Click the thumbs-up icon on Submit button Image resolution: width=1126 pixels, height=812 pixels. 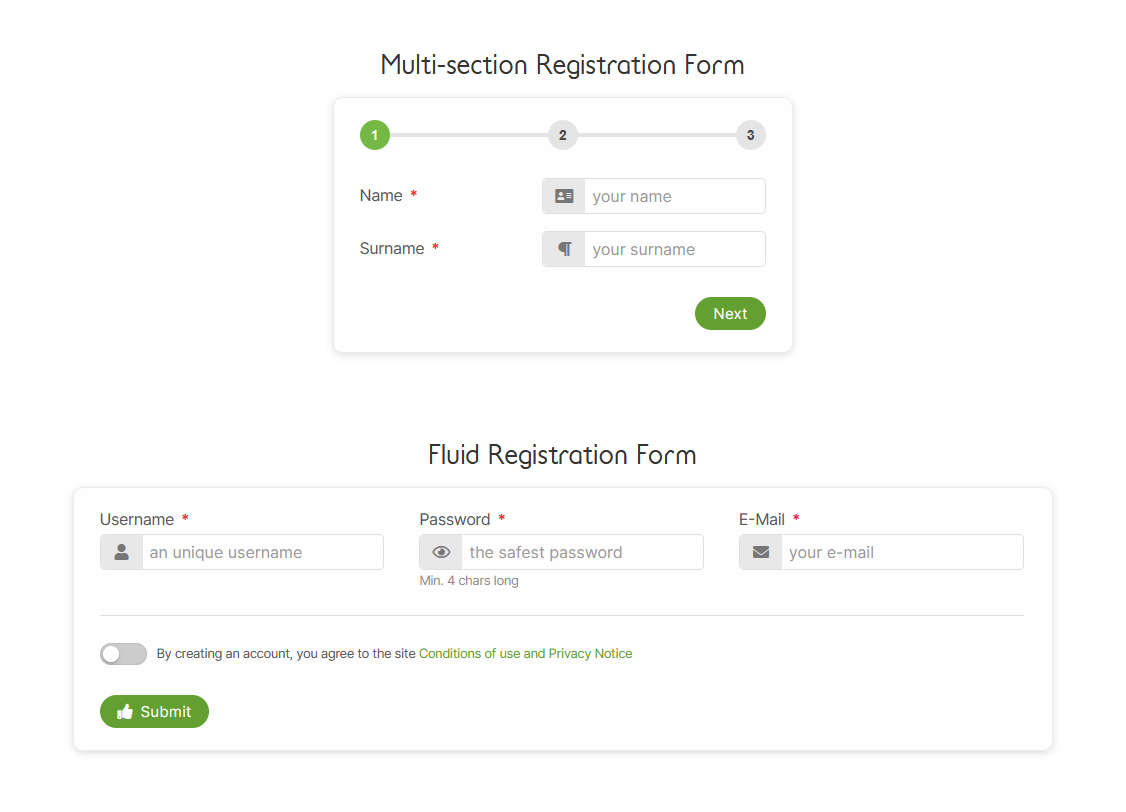pyautogui.click(x=125, y=711)
